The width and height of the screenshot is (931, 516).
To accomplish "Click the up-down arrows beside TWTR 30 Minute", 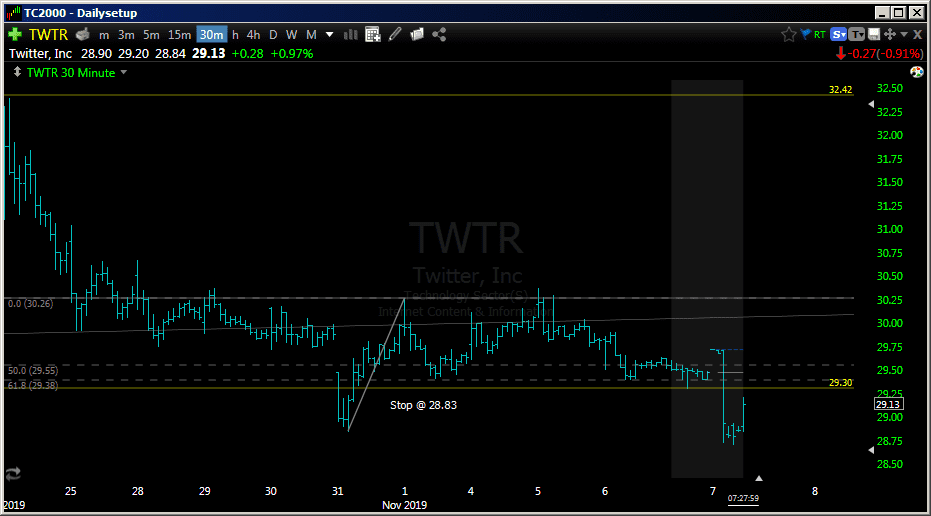I will pyautogui.click(x=17, y=72).
